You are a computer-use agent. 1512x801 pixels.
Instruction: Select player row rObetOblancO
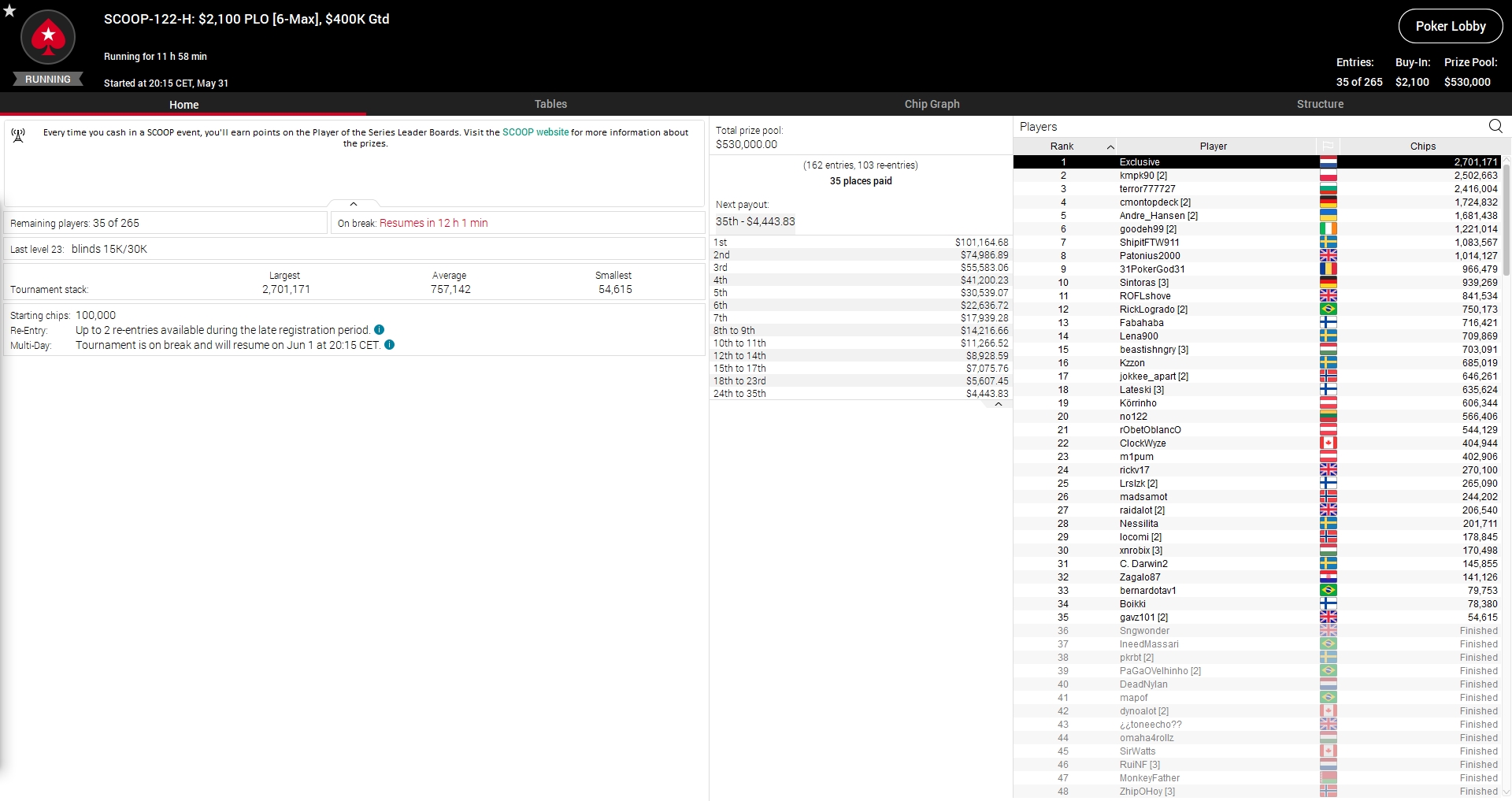point(1257,430)
